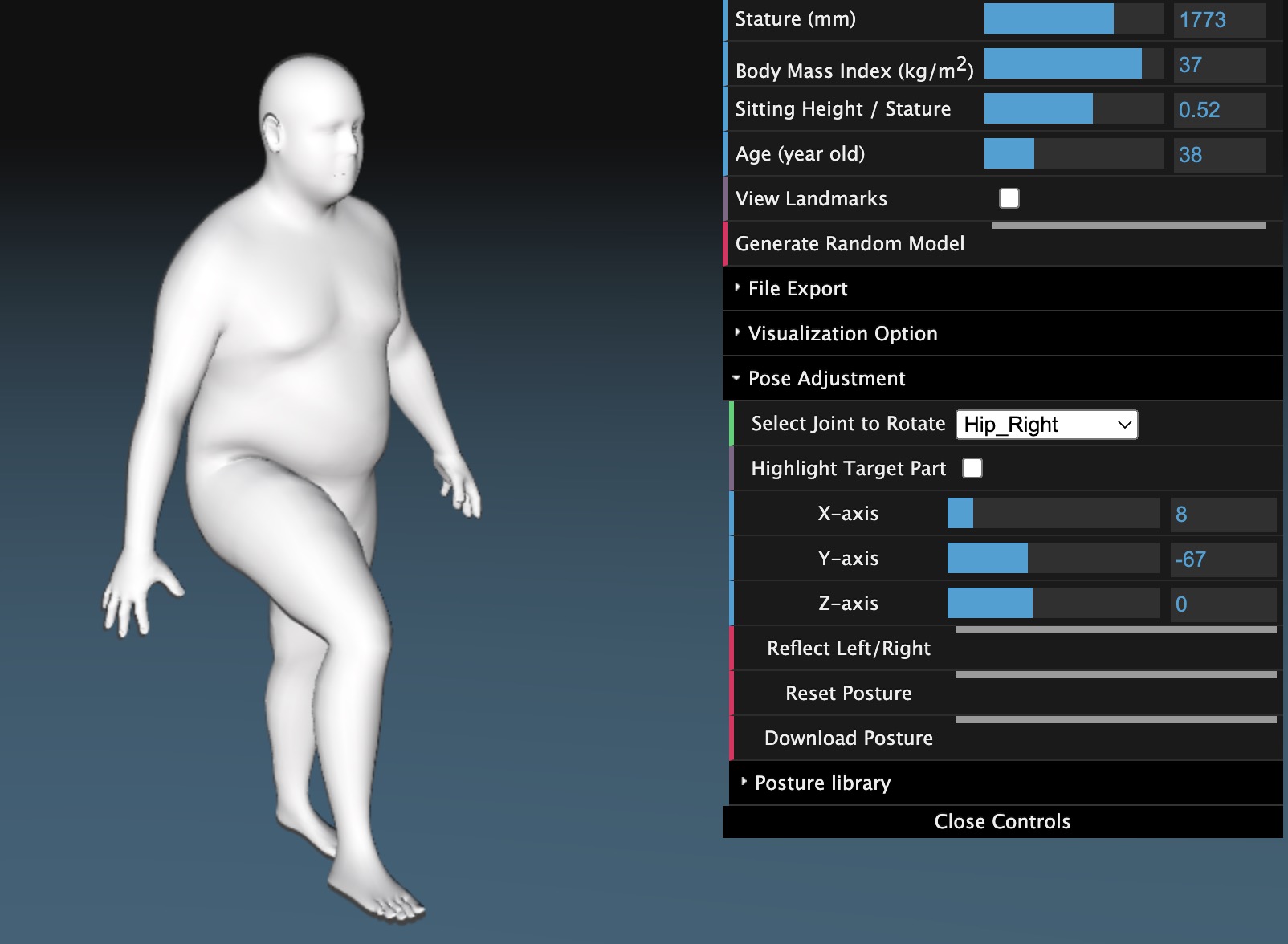This screenshot has width=1288, height=944.
Task: Click the Download Posture button
Action: (850, 738)
